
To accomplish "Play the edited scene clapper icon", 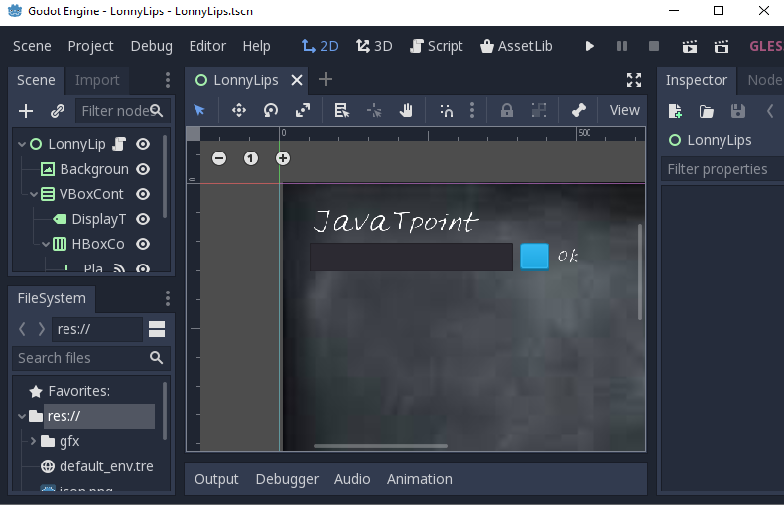I will 690,46.
